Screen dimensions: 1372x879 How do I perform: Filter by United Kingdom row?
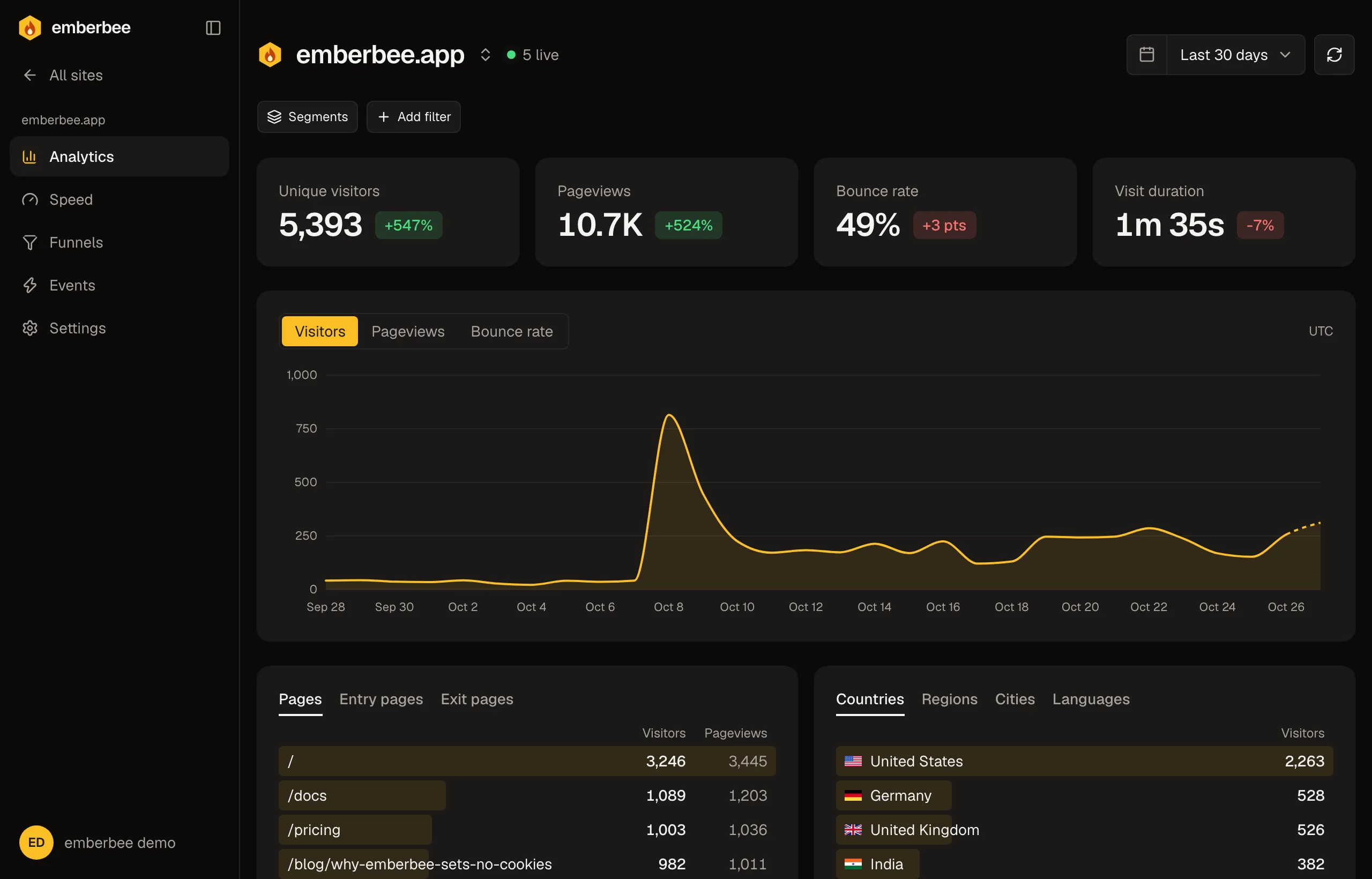pyautogui.click(x=1084, y=830)
